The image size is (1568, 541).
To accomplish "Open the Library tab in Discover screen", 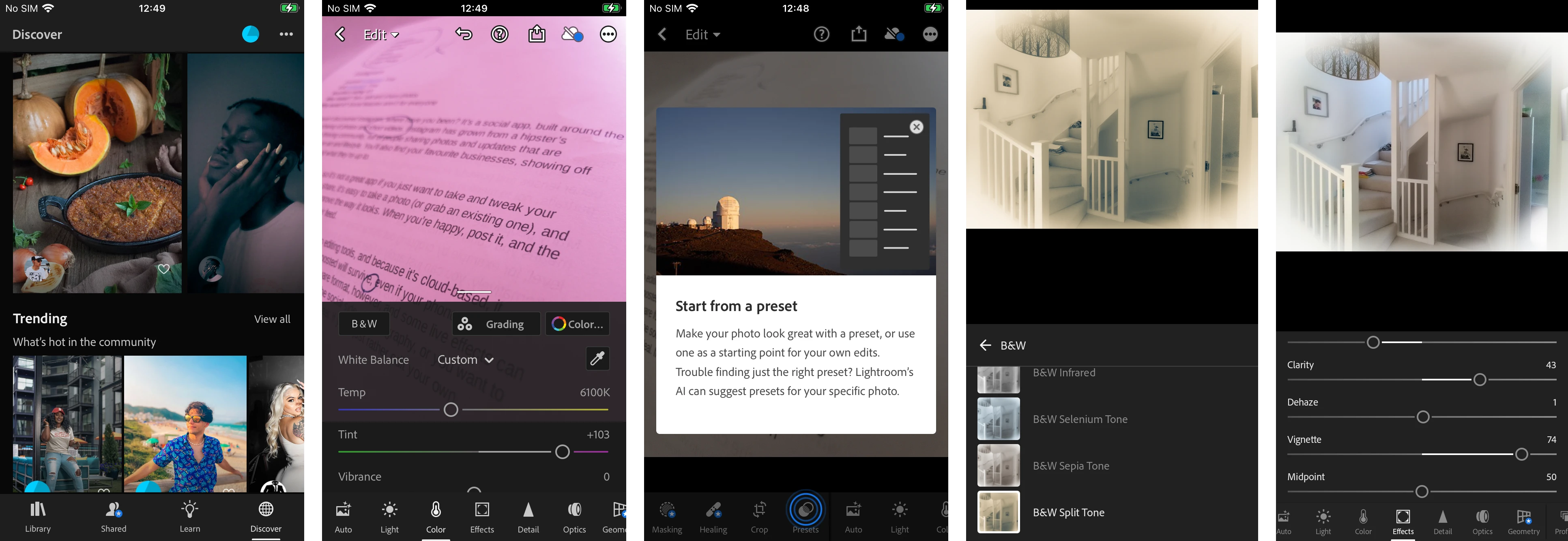I will coord(38,517).
